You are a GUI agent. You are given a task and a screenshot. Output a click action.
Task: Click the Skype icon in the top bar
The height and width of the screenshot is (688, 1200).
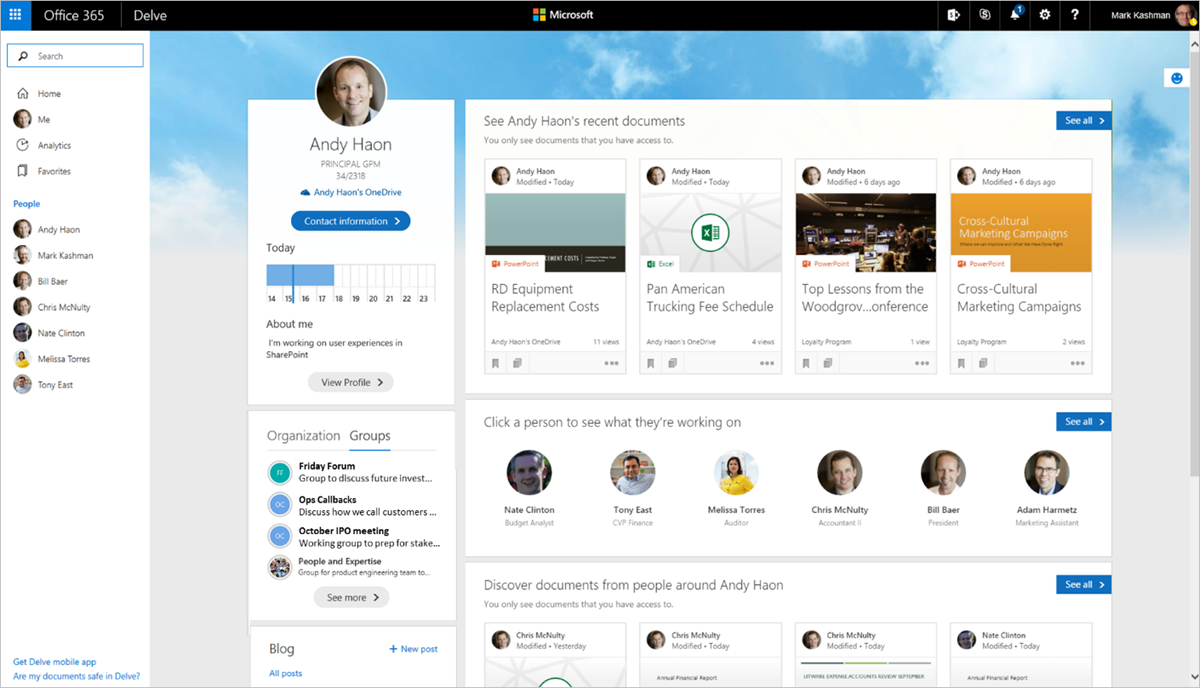tap(984, 15)
